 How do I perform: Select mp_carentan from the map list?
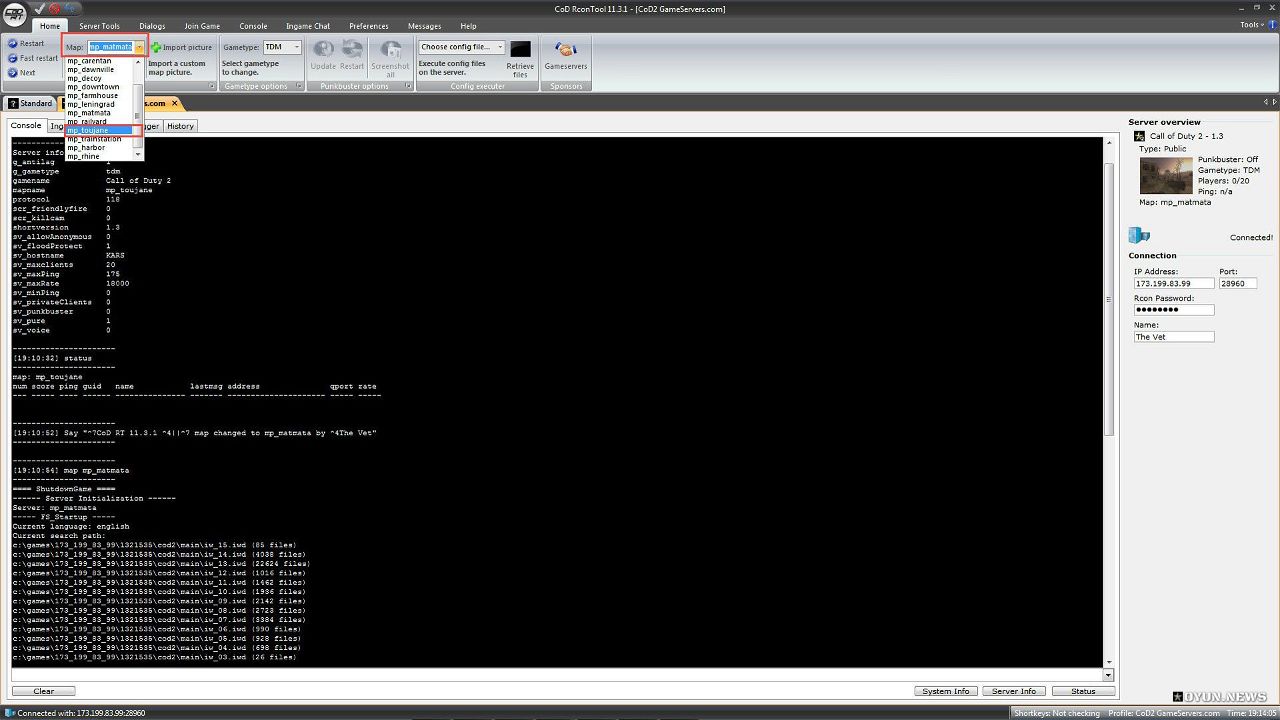pyautogui.click(x=99, y=61)
